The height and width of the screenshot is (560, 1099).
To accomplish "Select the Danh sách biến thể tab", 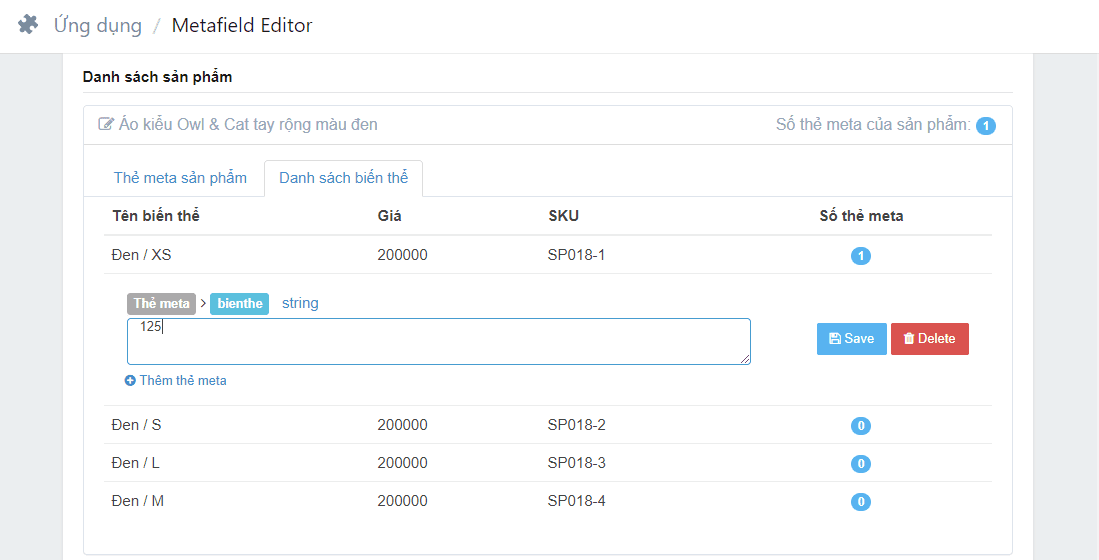I will (x=343, y=178).
